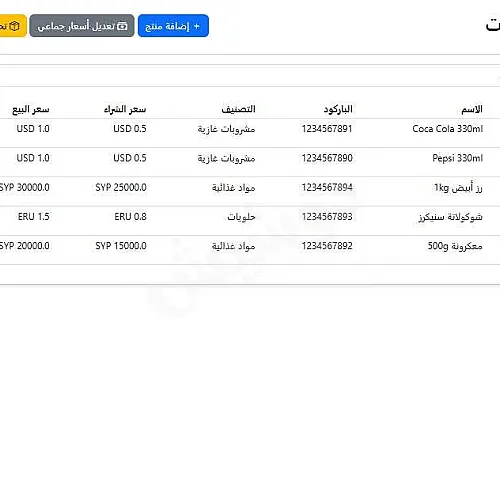Select the Coca Cola 330ml product name
Screen dimensions: 500x500
[x=447, y=129]
